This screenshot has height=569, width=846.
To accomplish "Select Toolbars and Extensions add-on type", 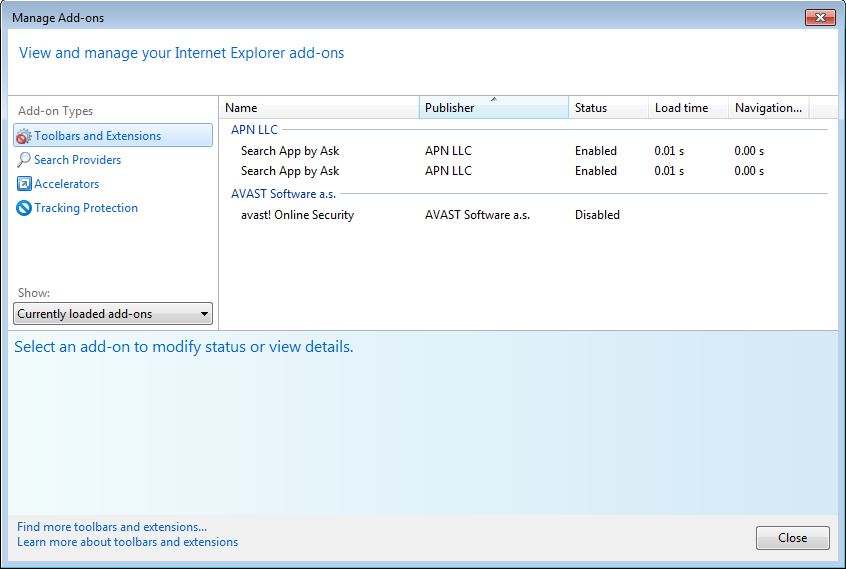I will (113, 135).
